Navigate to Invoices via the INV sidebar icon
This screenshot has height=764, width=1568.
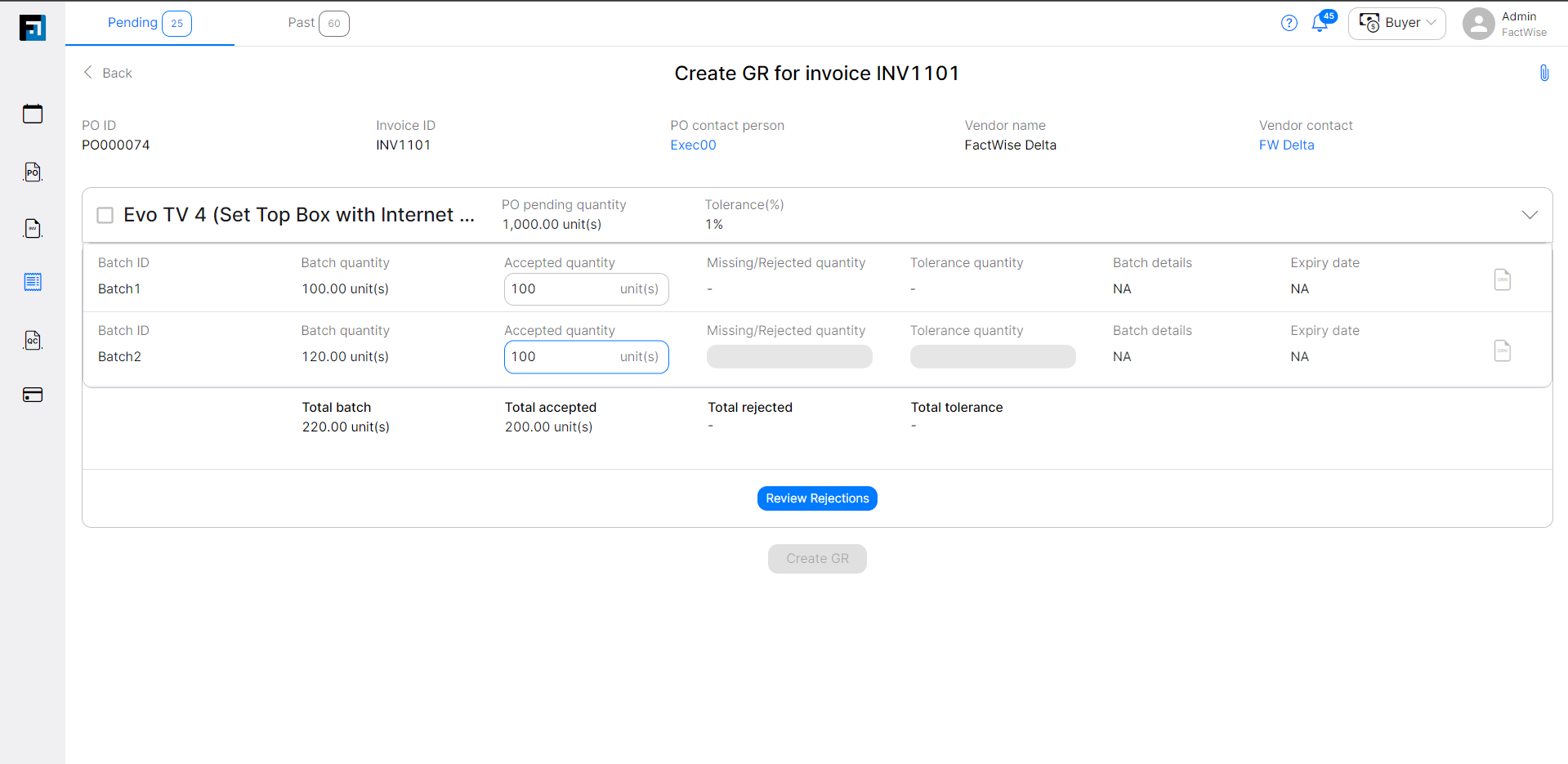32,228
